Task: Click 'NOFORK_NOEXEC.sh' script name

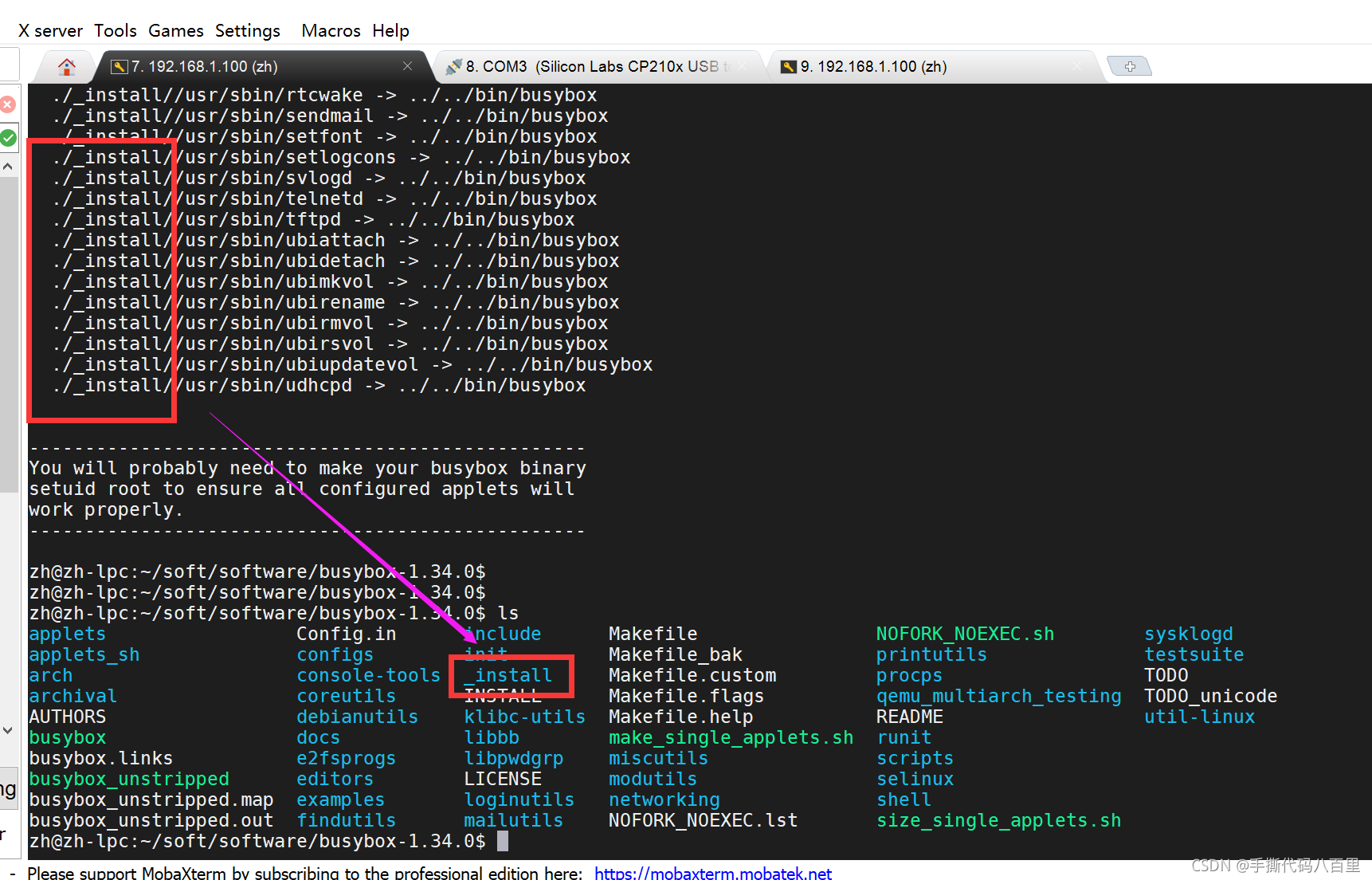Action: tap(965, 634)
